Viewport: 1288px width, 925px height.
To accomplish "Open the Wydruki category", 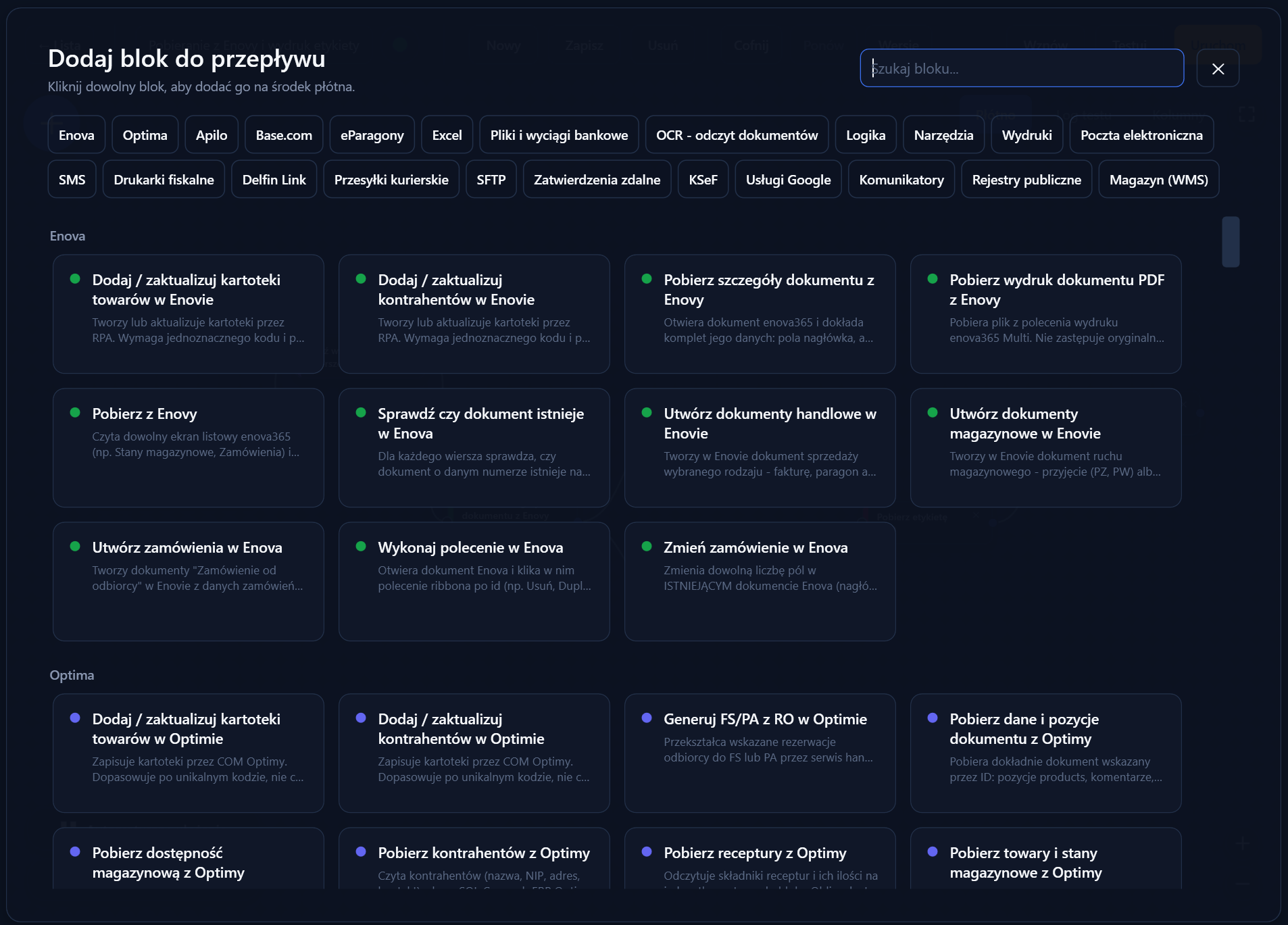I will coord(1026,135).
